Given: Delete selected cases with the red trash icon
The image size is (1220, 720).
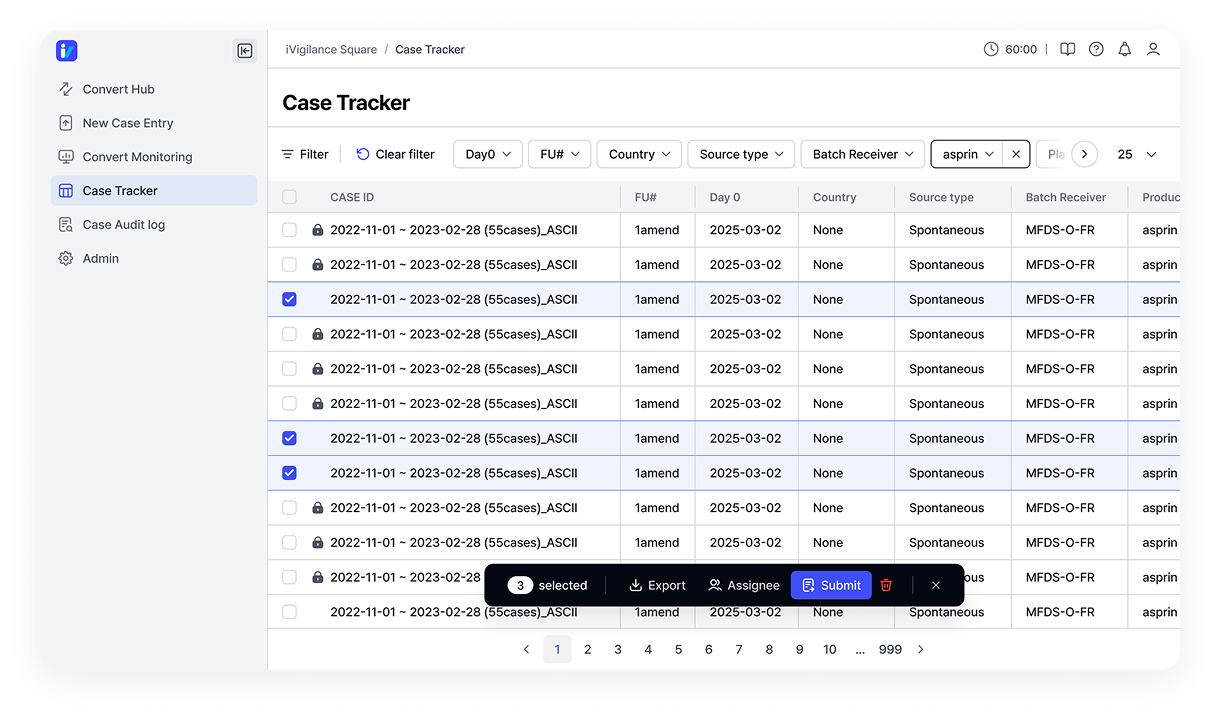Looking at the screenshot, I should [x=886, y=585].
